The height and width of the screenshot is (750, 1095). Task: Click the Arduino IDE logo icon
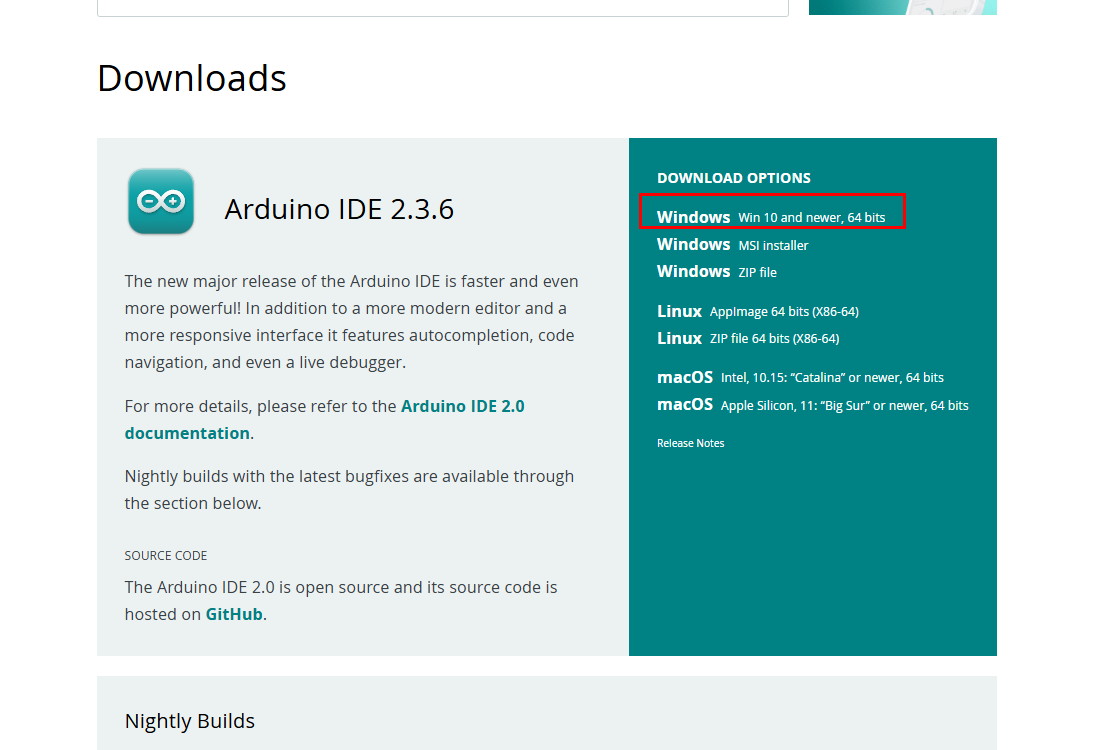161,201
